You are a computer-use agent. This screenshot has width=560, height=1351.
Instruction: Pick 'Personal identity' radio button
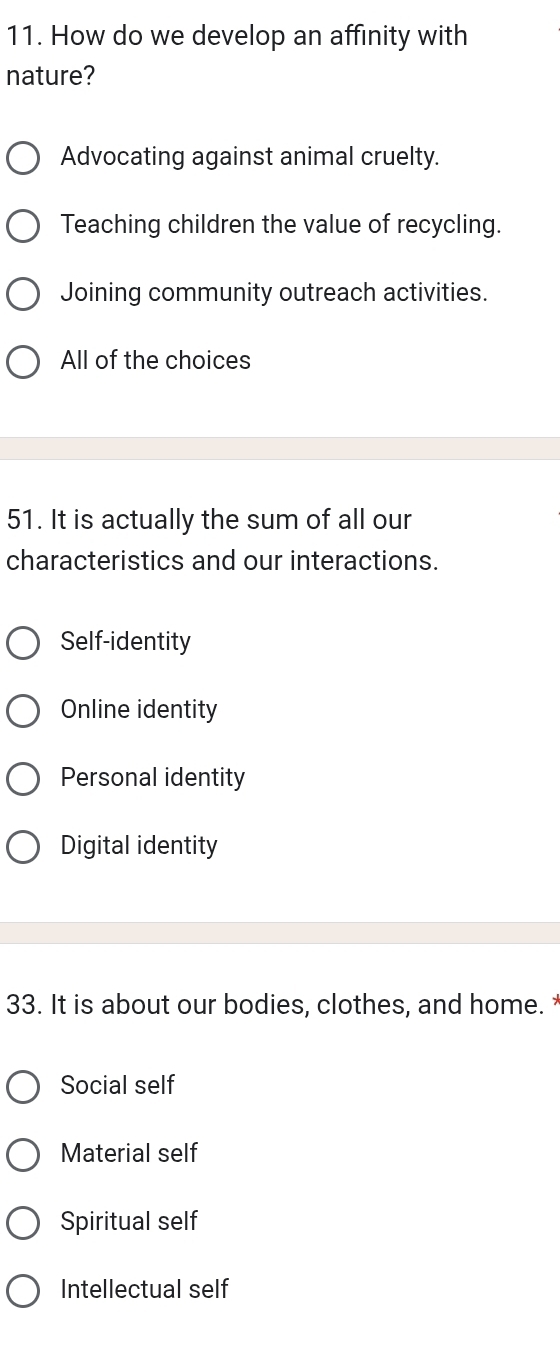pos(24,779)
